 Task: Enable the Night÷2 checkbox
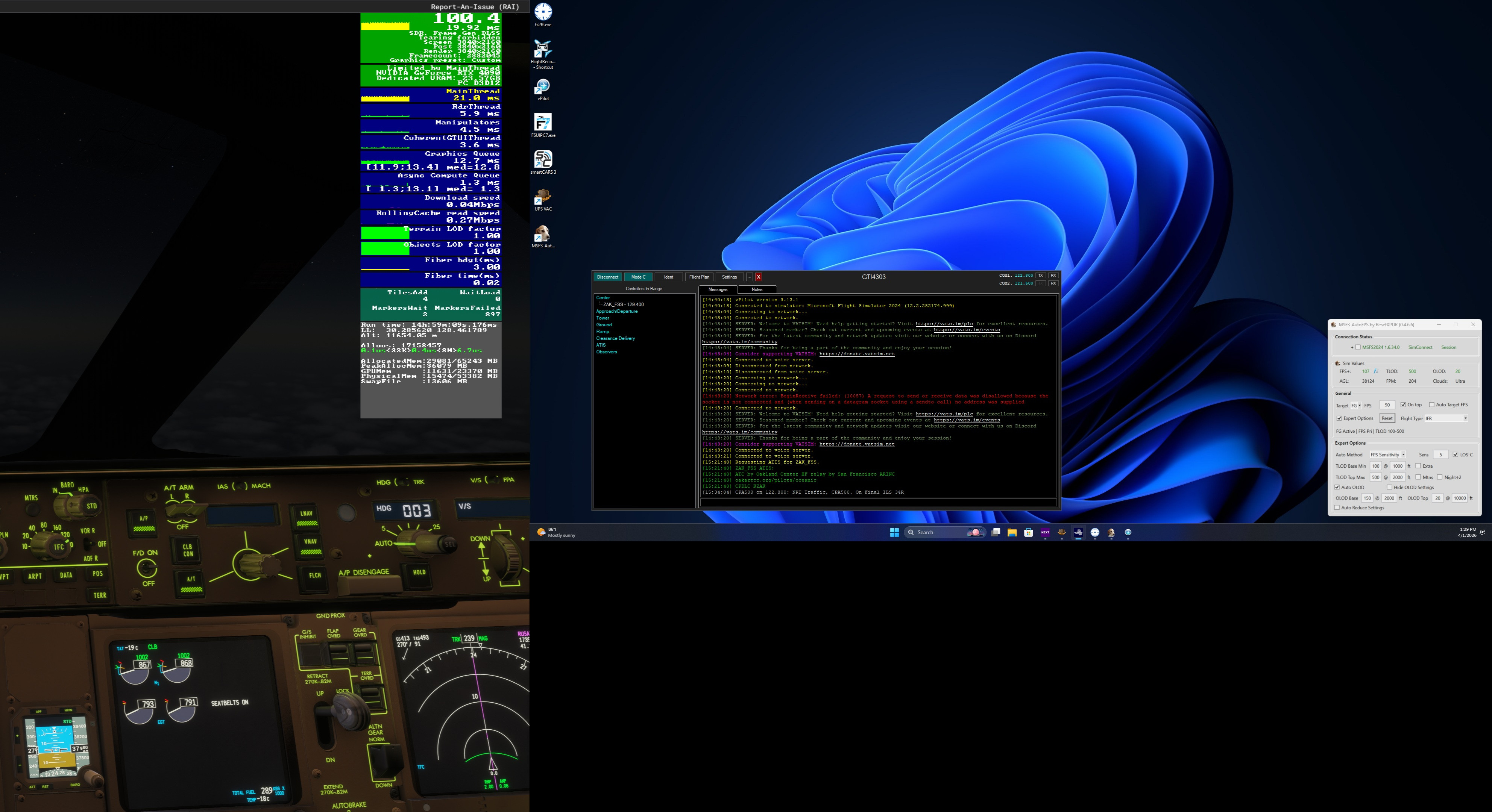(1440, 477)
